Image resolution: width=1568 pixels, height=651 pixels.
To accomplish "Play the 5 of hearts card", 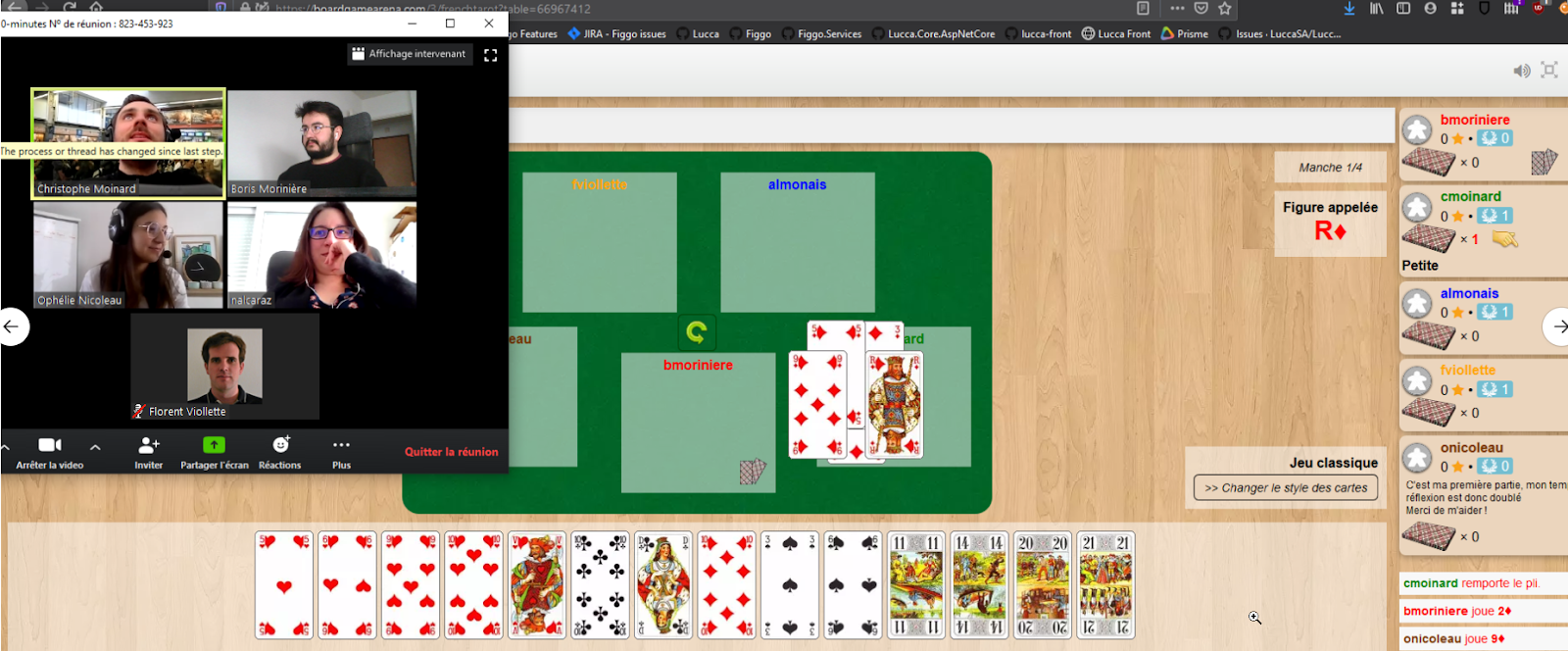I will pyautogui.click(x=284, y=585).
